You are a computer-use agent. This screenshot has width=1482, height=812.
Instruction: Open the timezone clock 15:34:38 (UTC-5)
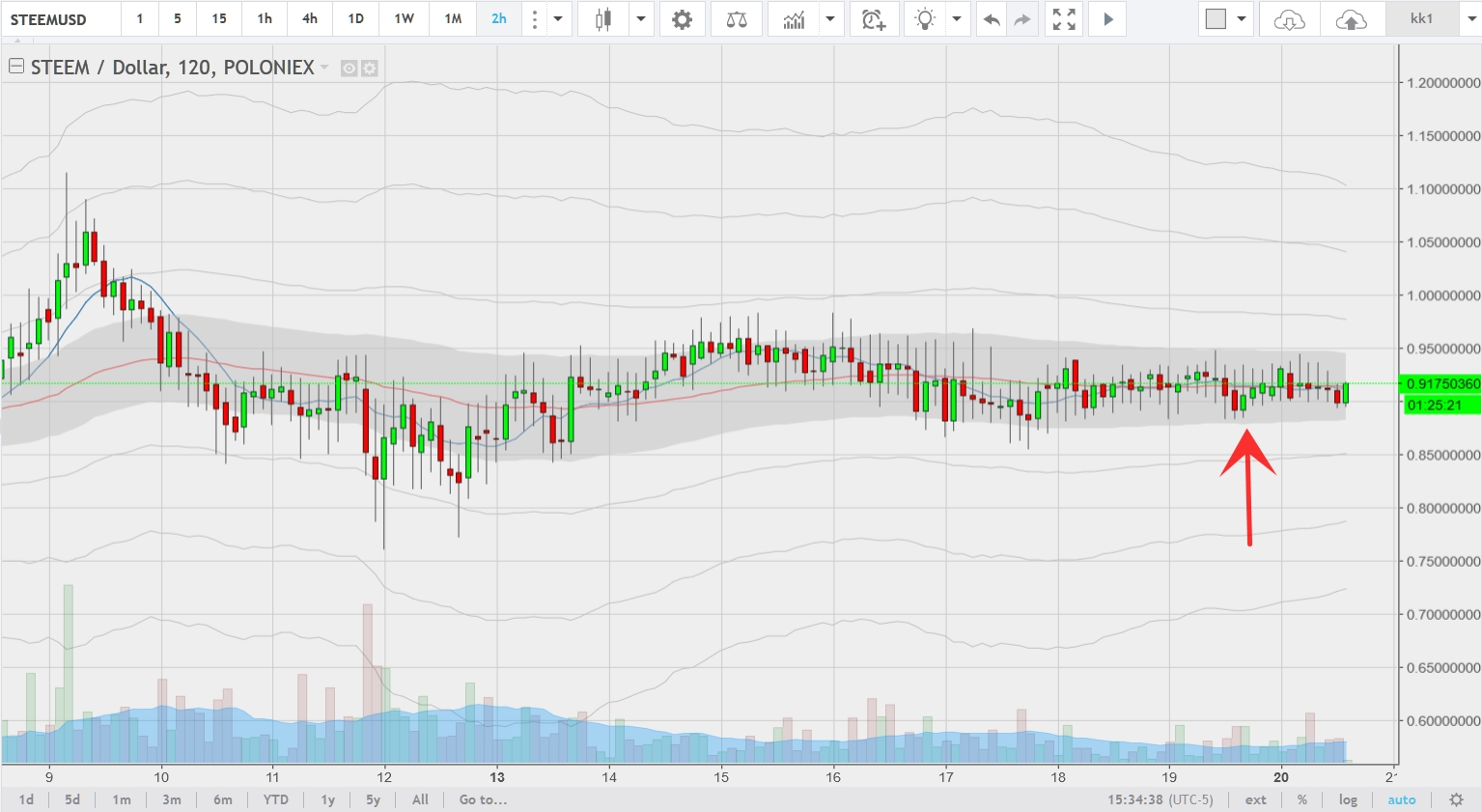[1160, 799]
